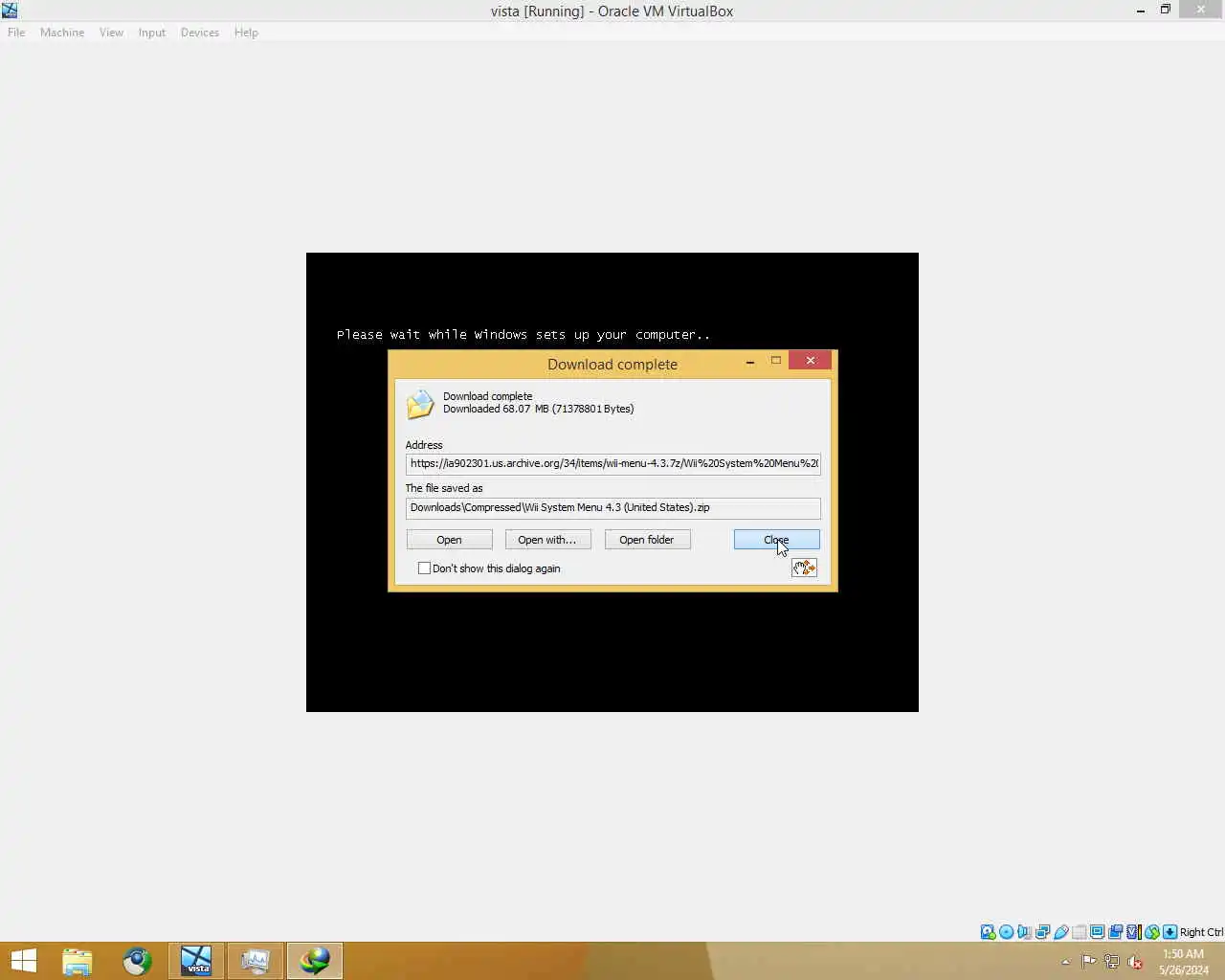The image size is (1225, 980).
Task: Click the keyboard capture arrow icon
Action: point(1169,932)
